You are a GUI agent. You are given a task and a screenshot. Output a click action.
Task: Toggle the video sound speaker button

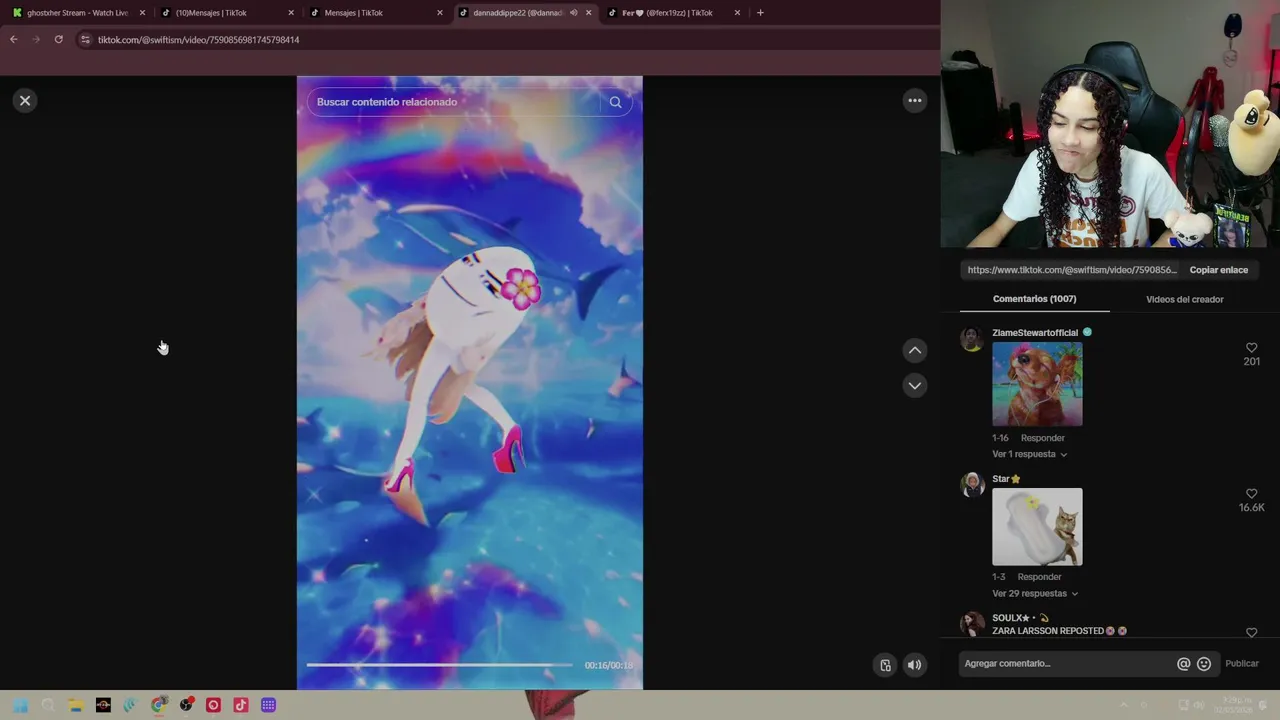[x=914, y=665]
